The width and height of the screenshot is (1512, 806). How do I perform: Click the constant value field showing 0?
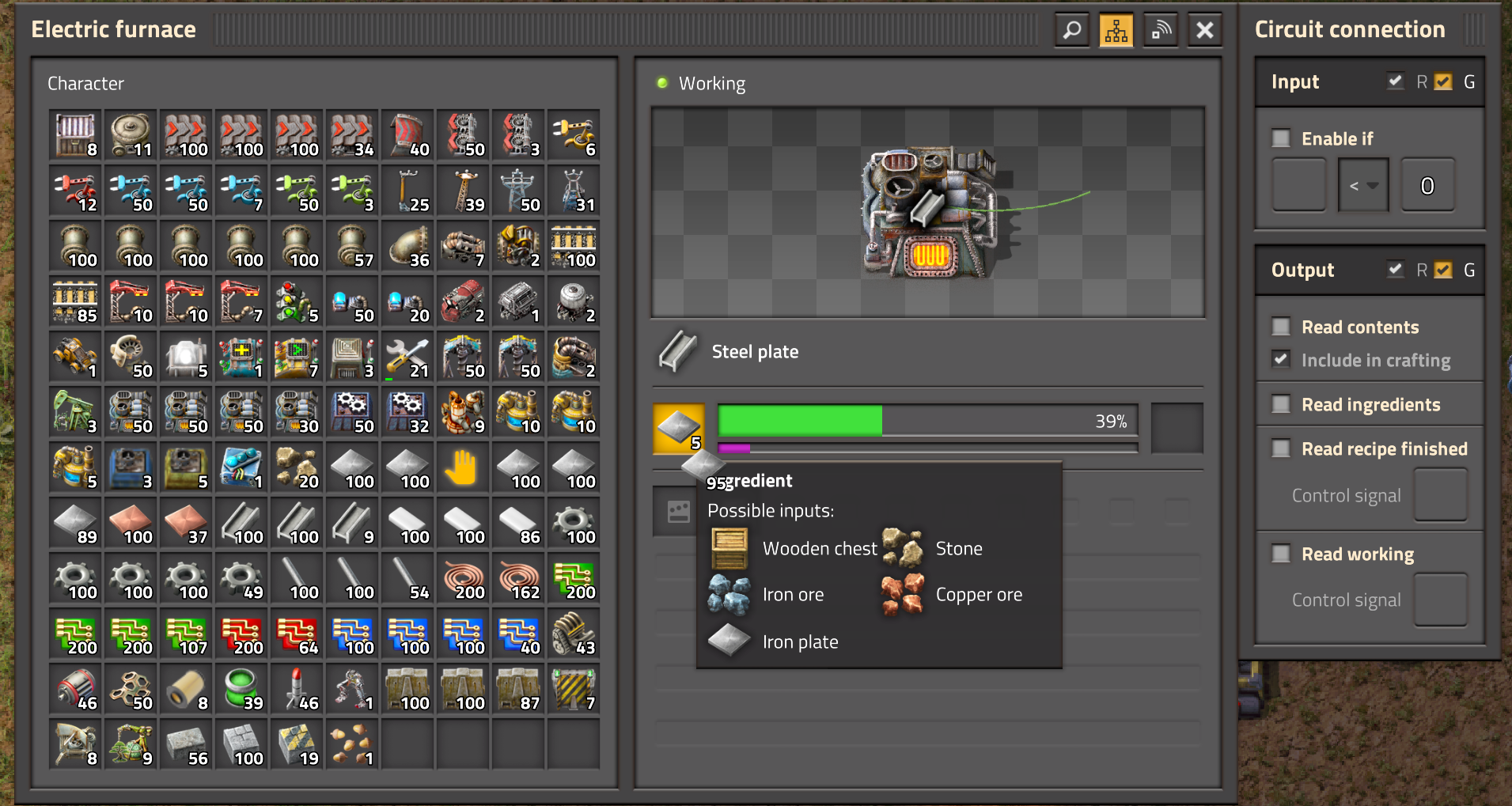[1427, 185]
